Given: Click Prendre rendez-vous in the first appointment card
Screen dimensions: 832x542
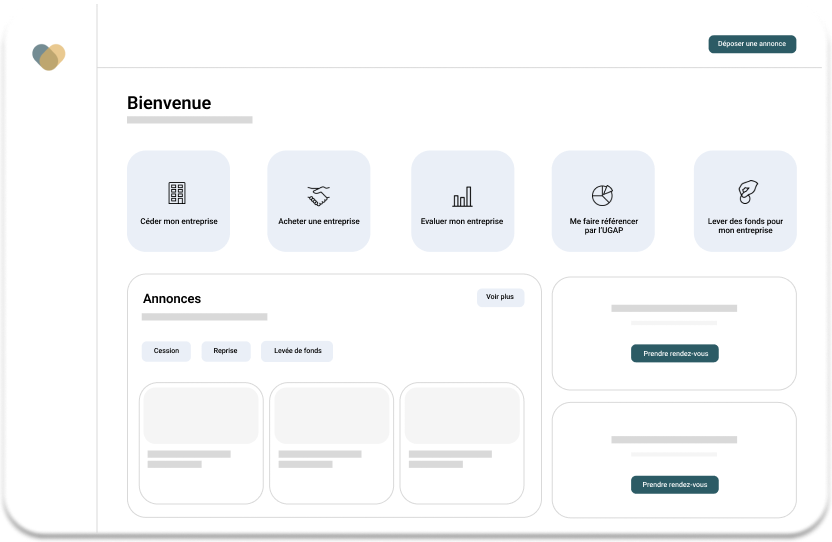Looking at the screenshot, I should point(674,353).
